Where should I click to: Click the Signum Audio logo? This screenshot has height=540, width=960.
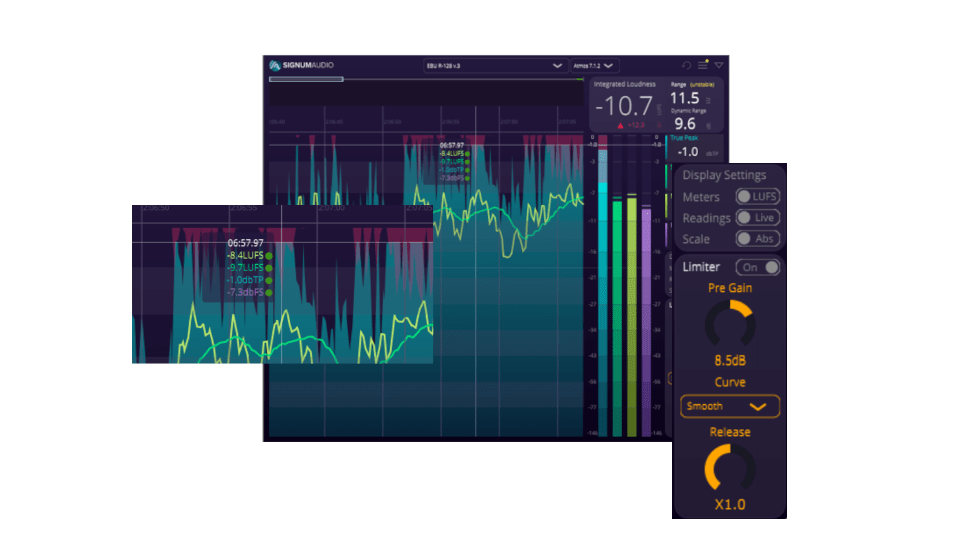tap(301, 65)
